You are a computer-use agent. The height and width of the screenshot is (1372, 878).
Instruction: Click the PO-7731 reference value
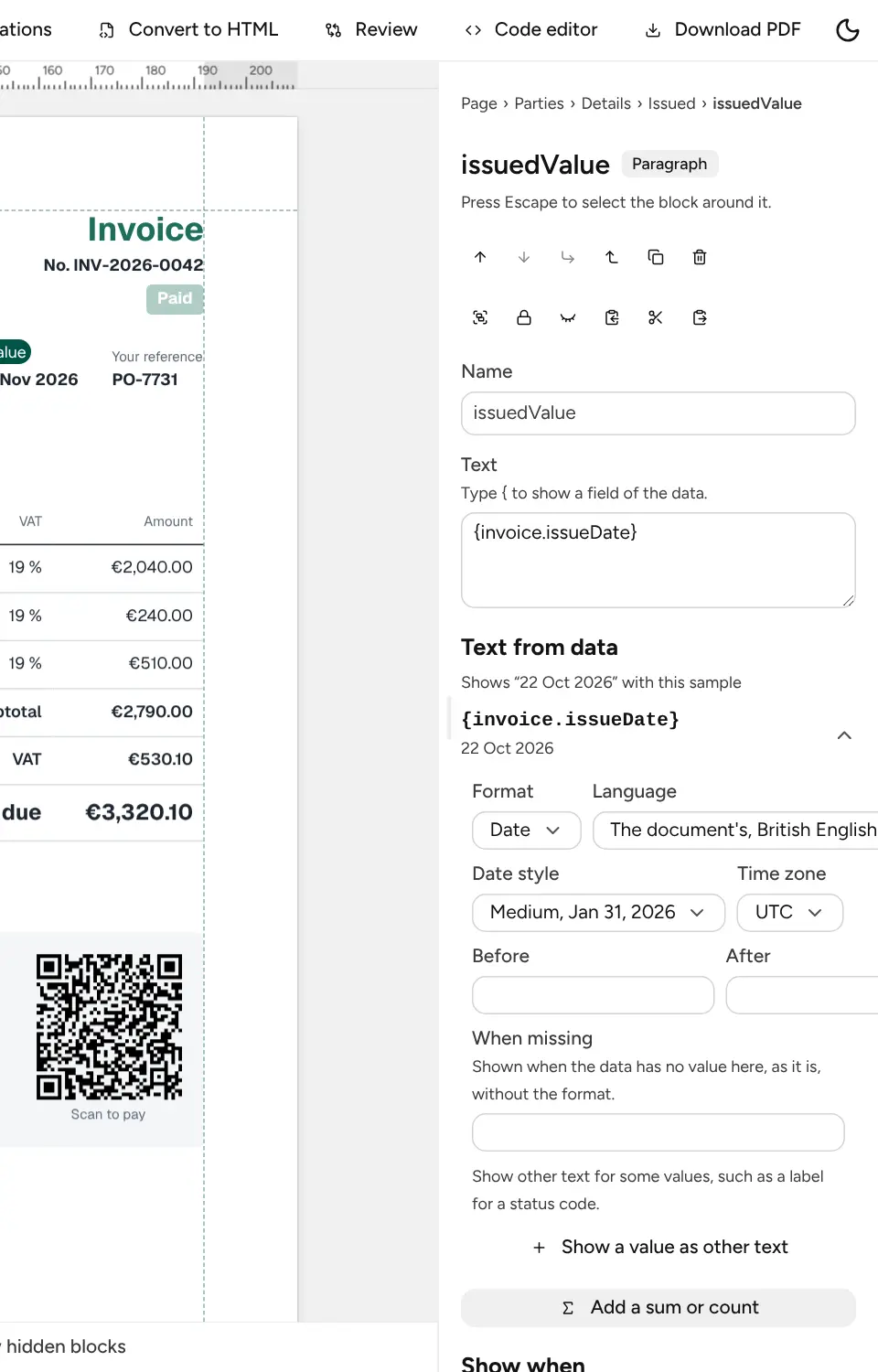[145, 380]
